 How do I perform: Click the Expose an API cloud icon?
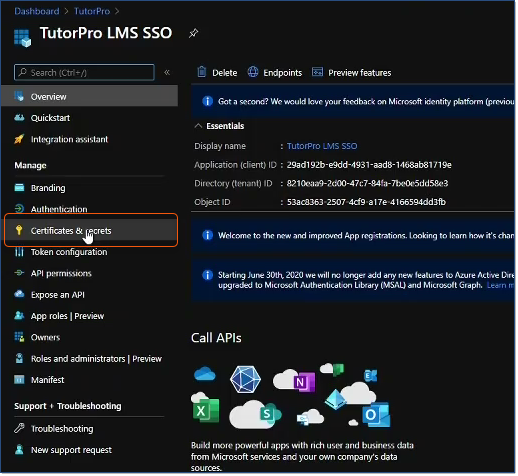tap(19, 294)
